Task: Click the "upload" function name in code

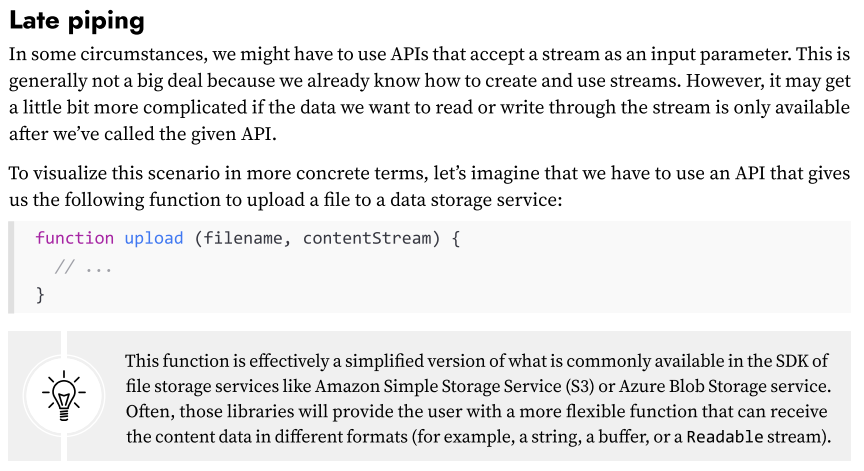Action: [154, 238]
